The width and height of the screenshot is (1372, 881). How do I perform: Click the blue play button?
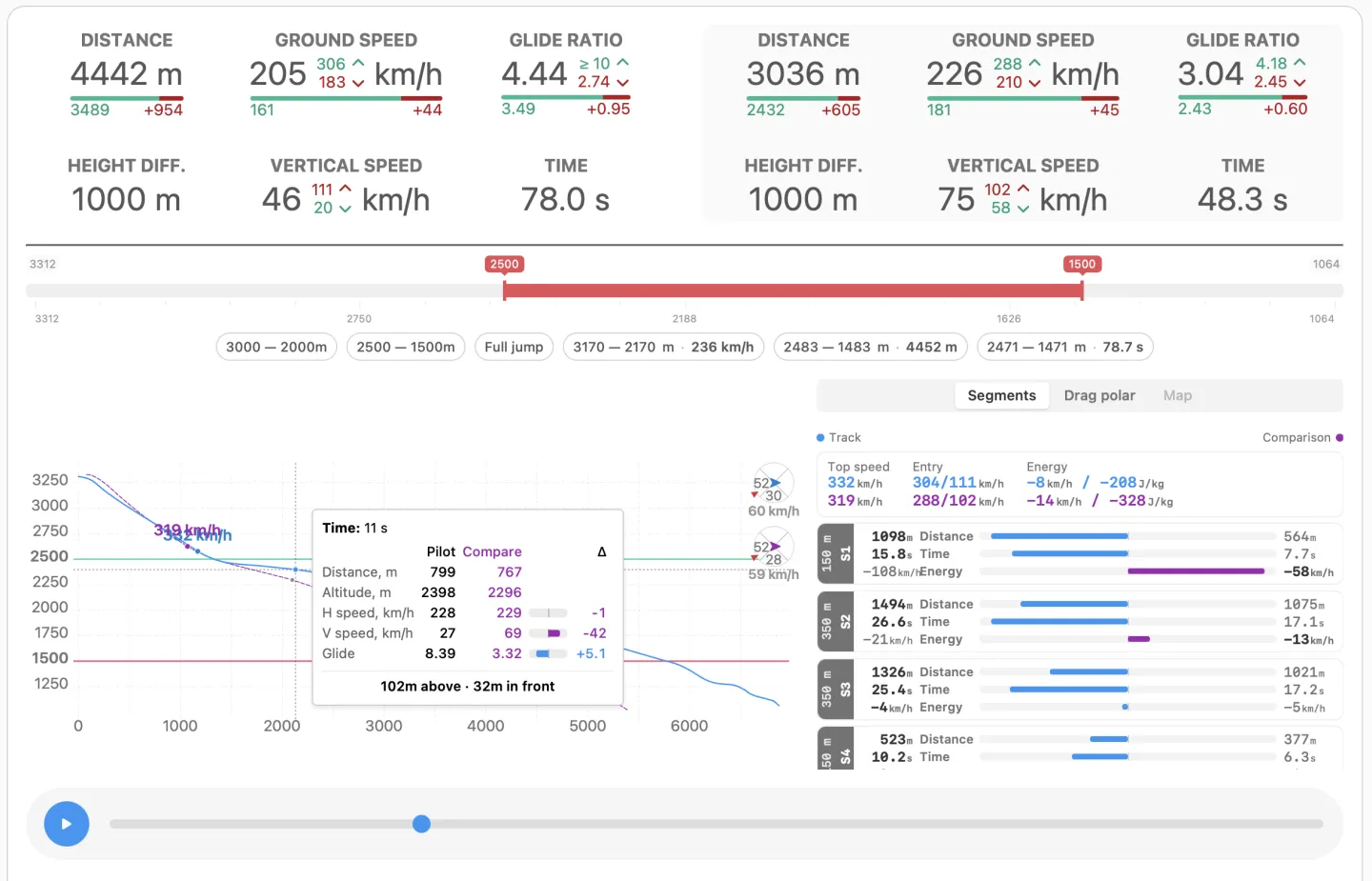(67, 824)
